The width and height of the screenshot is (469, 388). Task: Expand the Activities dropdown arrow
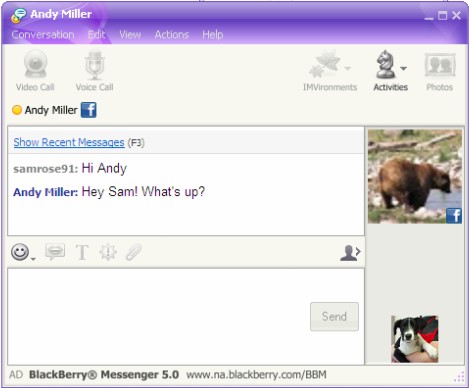click(403, 68)
